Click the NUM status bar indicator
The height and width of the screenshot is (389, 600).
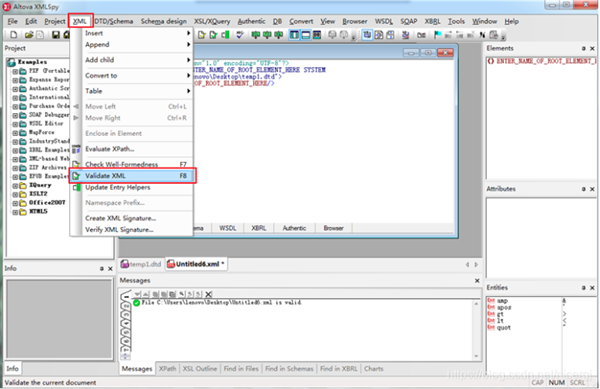click(x=556, y=382)
